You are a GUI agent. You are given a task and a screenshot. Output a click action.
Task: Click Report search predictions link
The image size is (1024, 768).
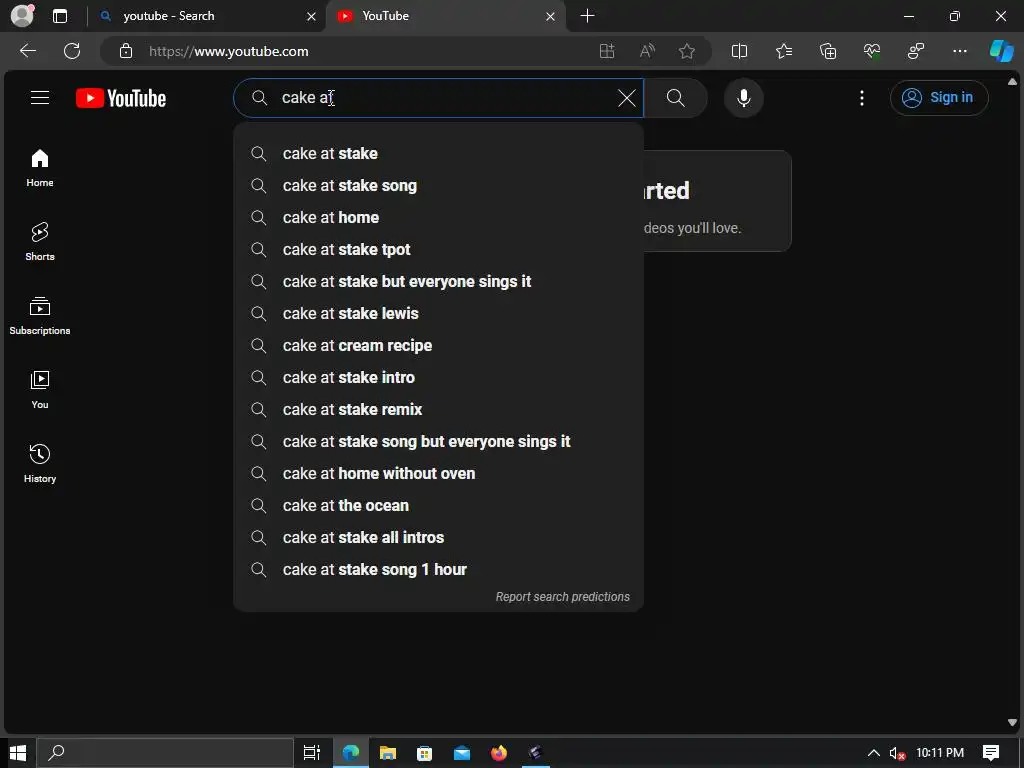562,597
